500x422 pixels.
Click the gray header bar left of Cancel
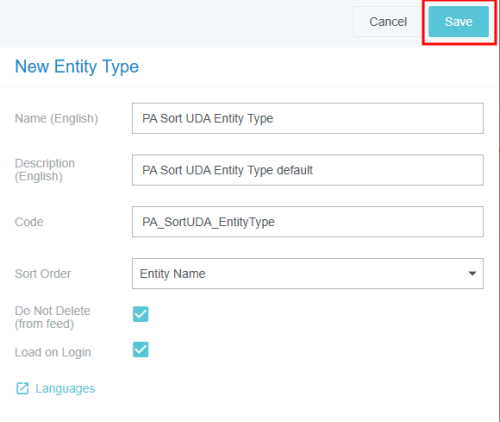175,23
